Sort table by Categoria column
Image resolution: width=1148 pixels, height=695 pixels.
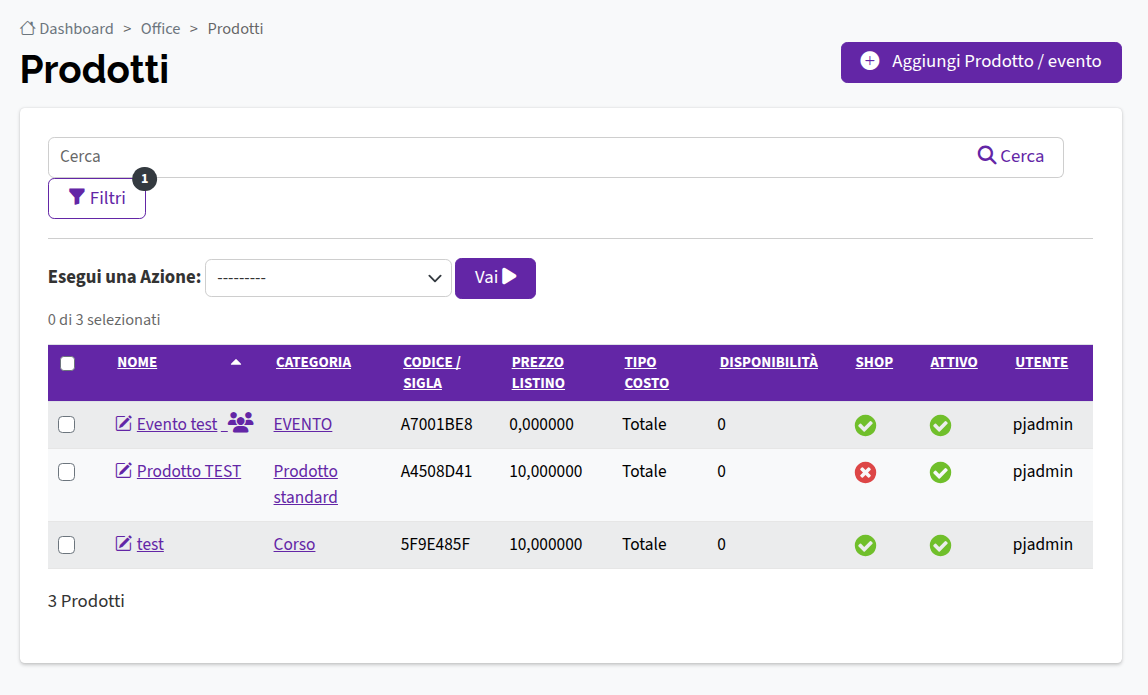pyautogui.click(x=313, y=362)
